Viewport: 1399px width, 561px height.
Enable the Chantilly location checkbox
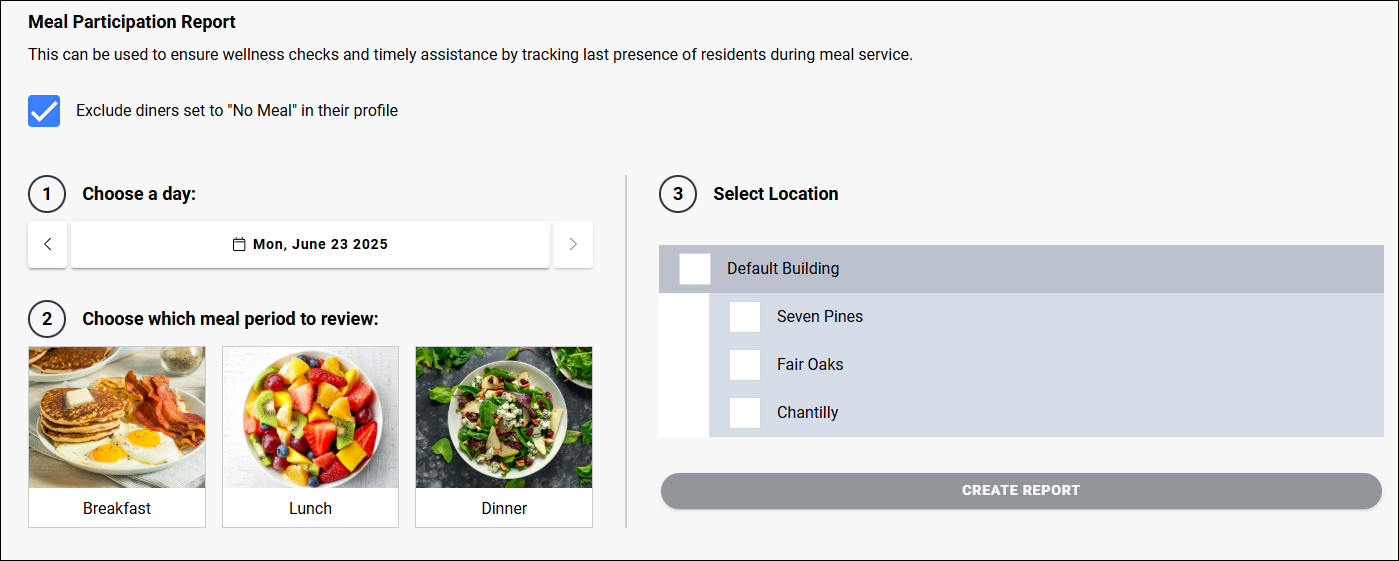(x=745, y=413)
